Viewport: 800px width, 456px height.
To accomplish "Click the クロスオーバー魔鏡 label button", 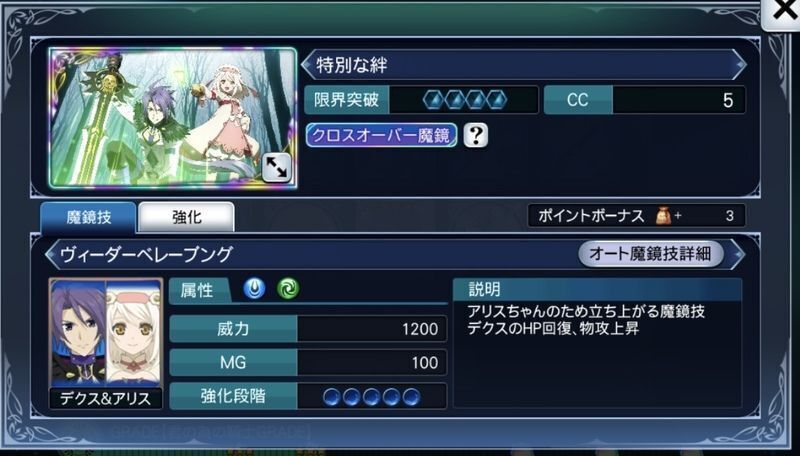I will [381, 135].
